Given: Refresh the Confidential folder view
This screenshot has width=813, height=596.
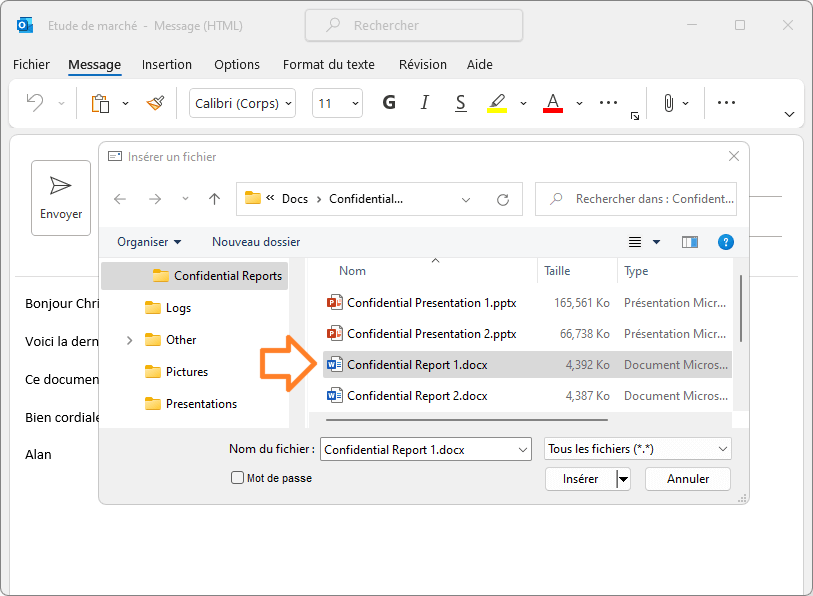Looking at the screenshot, I should 503,199.
